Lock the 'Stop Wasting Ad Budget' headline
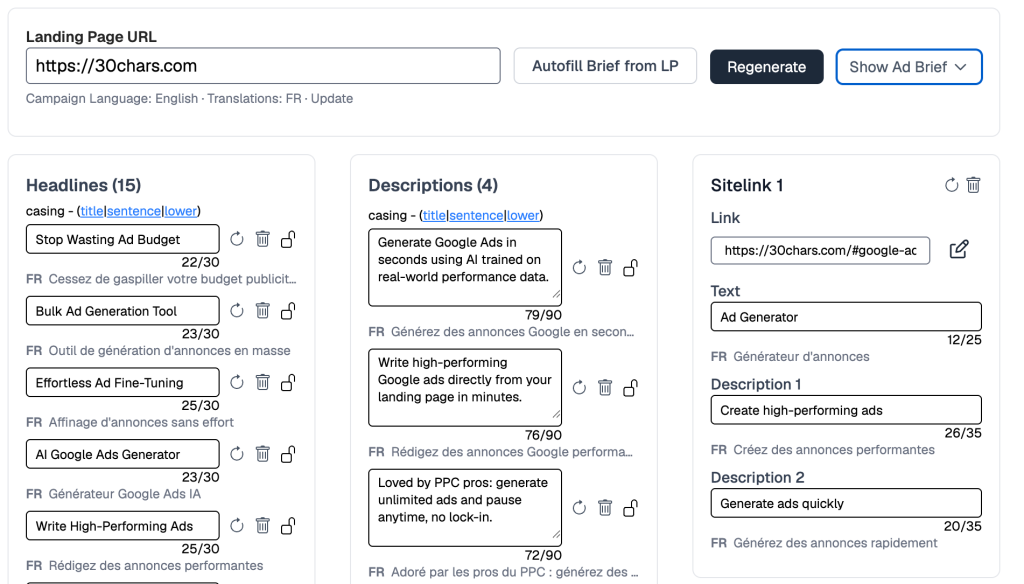1024x584 pixels. click(x=288, y=239)
